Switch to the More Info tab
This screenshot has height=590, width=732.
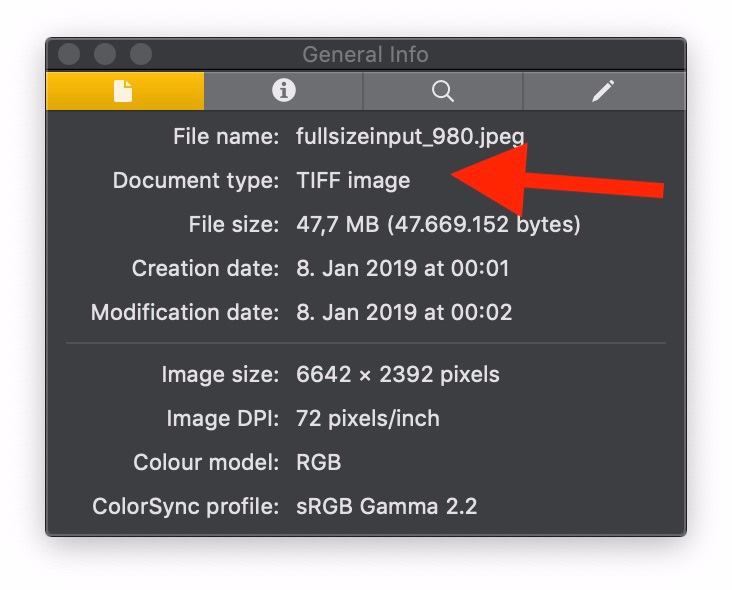284,91
